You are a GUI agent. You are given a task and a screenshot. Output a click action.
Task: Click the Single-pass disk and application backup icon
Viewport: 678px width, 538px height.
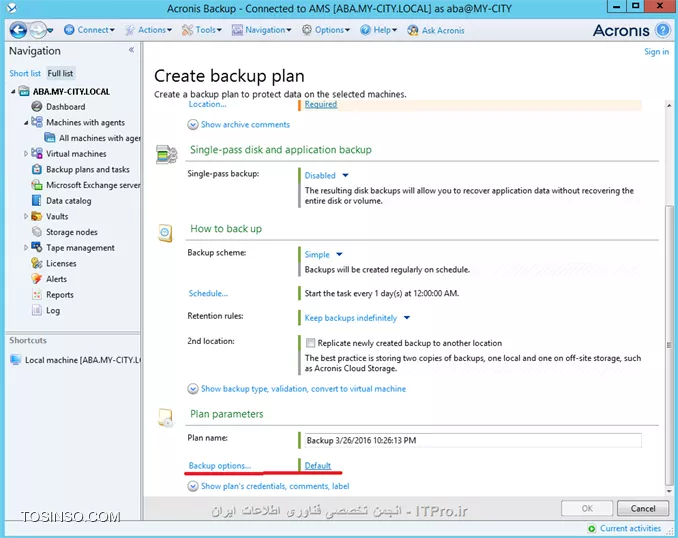pyautogui.click(x=167, y=155)
